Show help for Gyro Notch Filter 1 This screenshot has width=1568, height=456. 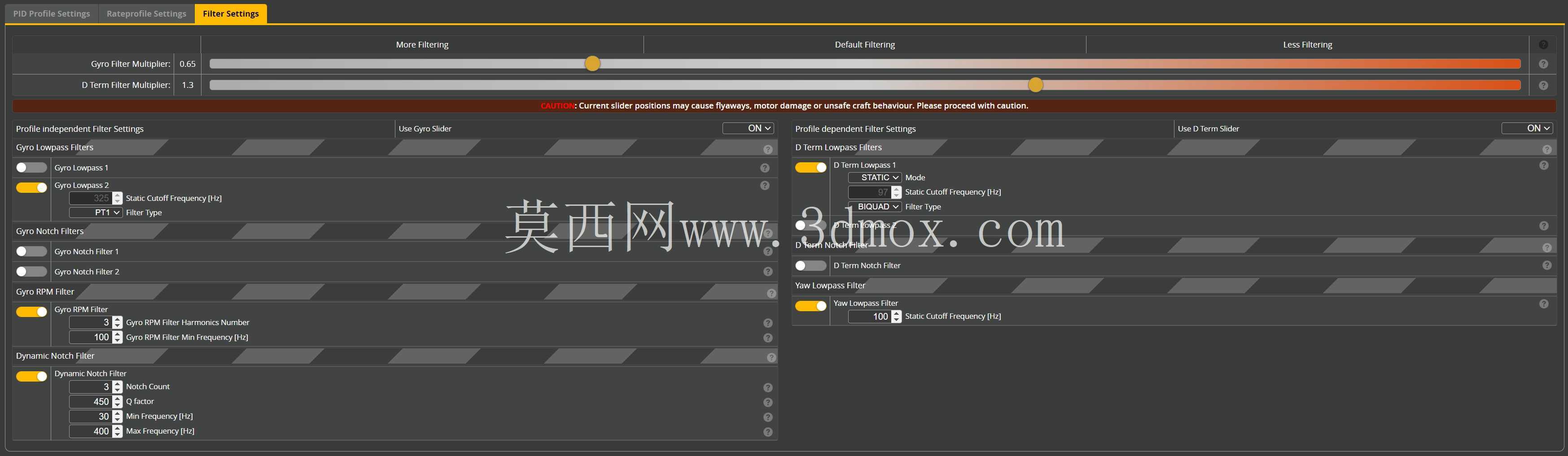(x=768, y=251)
